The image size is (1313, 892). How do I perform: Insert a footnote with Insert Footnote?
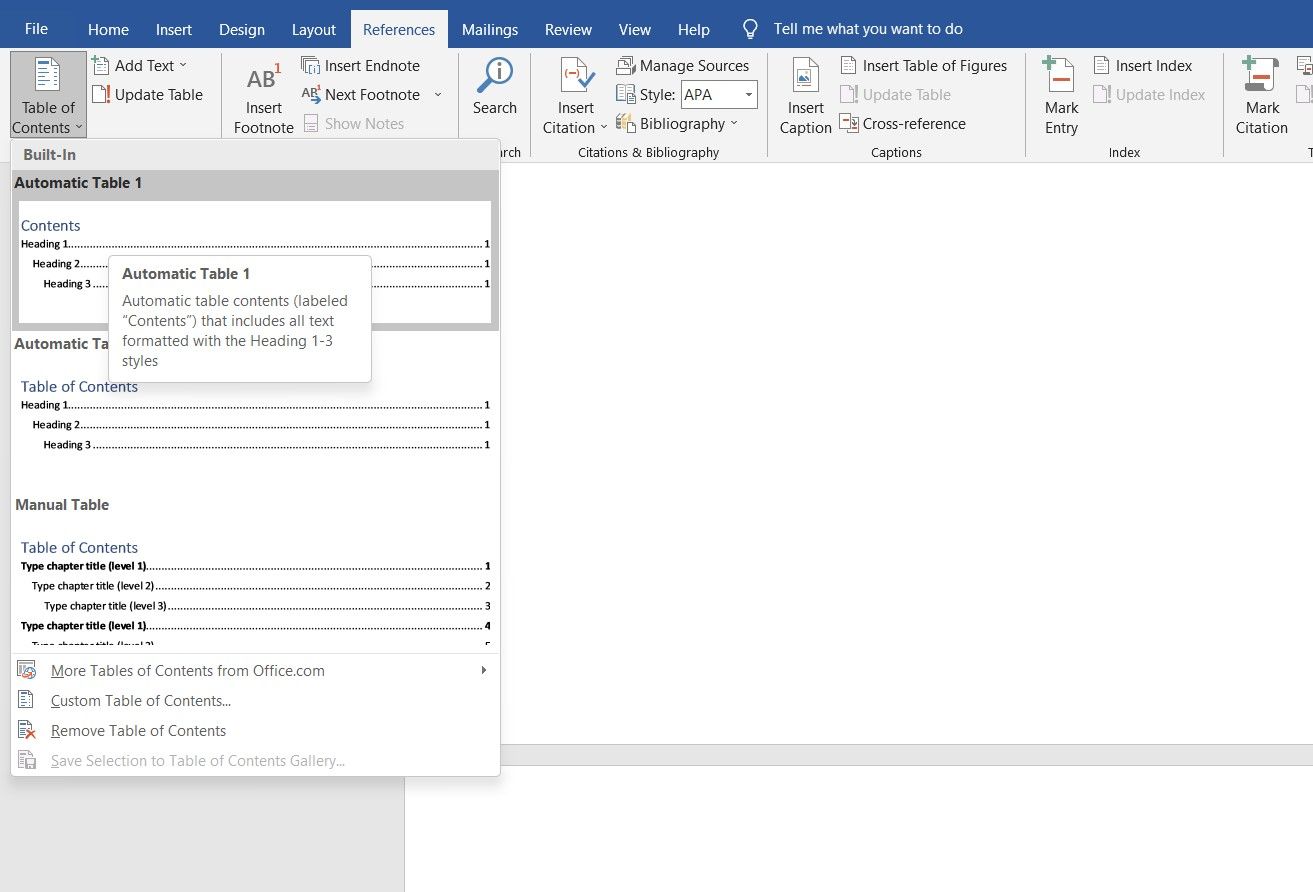pos(263,95)
